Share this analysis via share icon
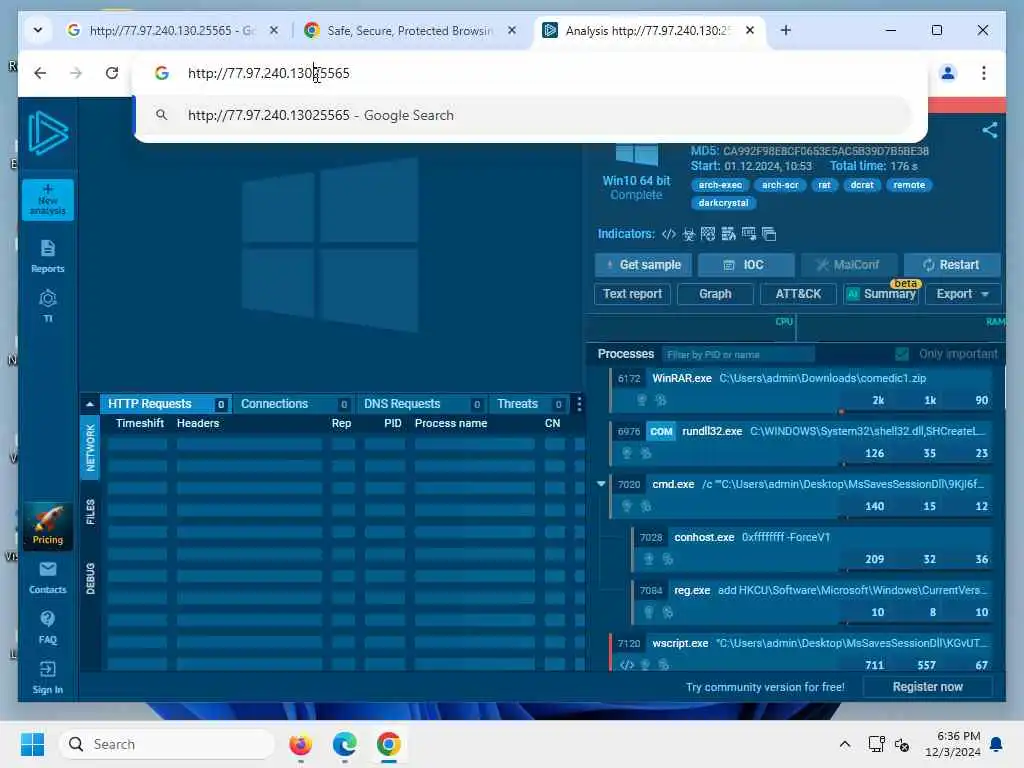This screenshot has width=1024, height=768. click(x=989, y=130)
